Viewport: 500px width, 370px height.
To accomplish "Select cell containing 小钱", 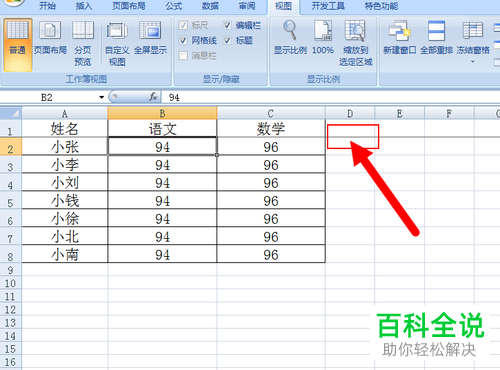I will 65,201.
